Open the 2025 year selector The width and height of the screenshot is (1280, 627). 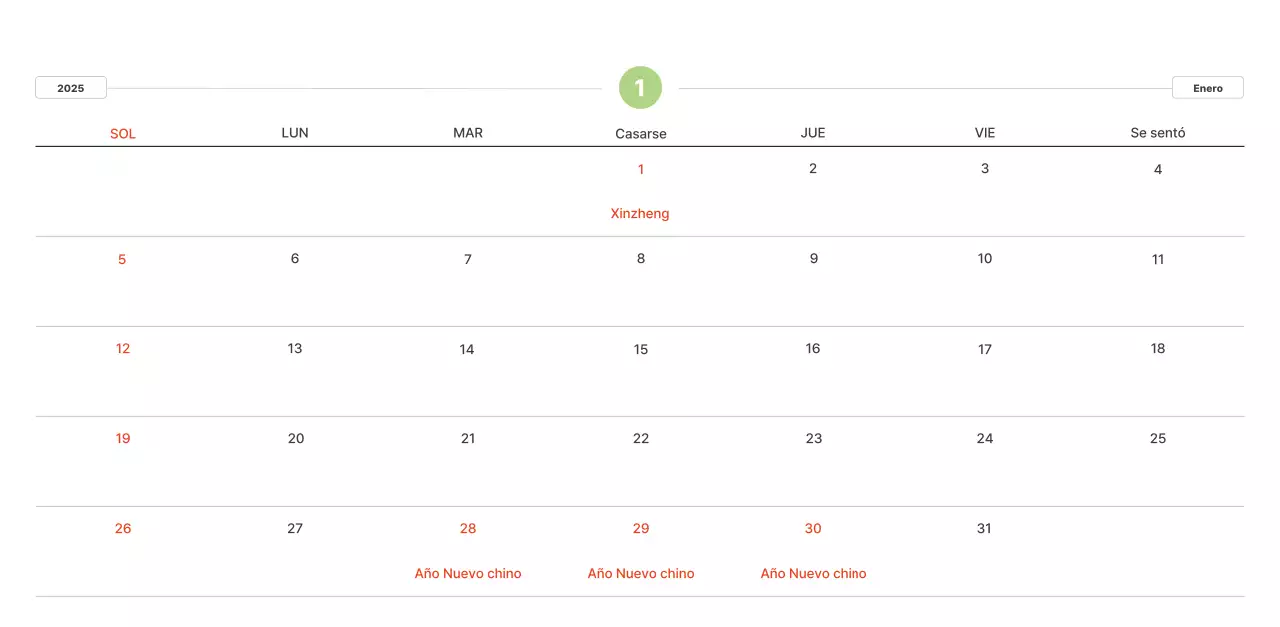[x=71, y=88]
